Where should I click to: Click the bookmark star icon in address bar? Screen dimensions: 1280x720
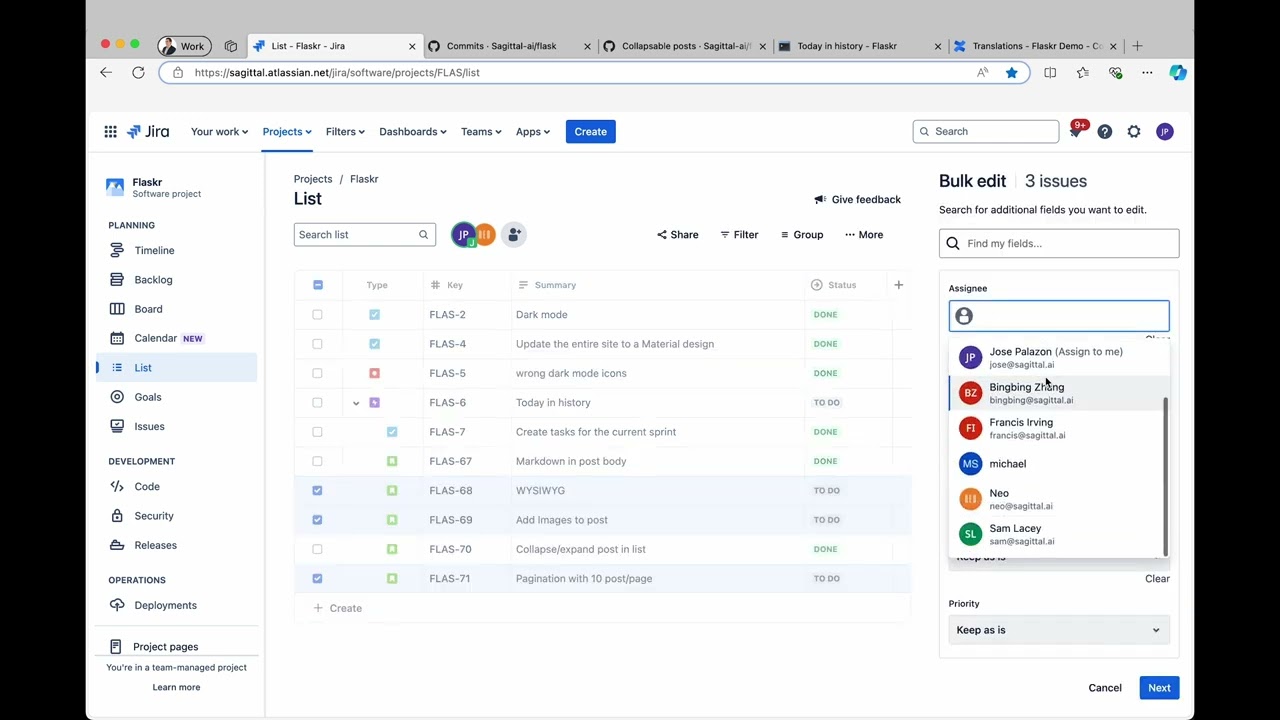coord(1011,72)
